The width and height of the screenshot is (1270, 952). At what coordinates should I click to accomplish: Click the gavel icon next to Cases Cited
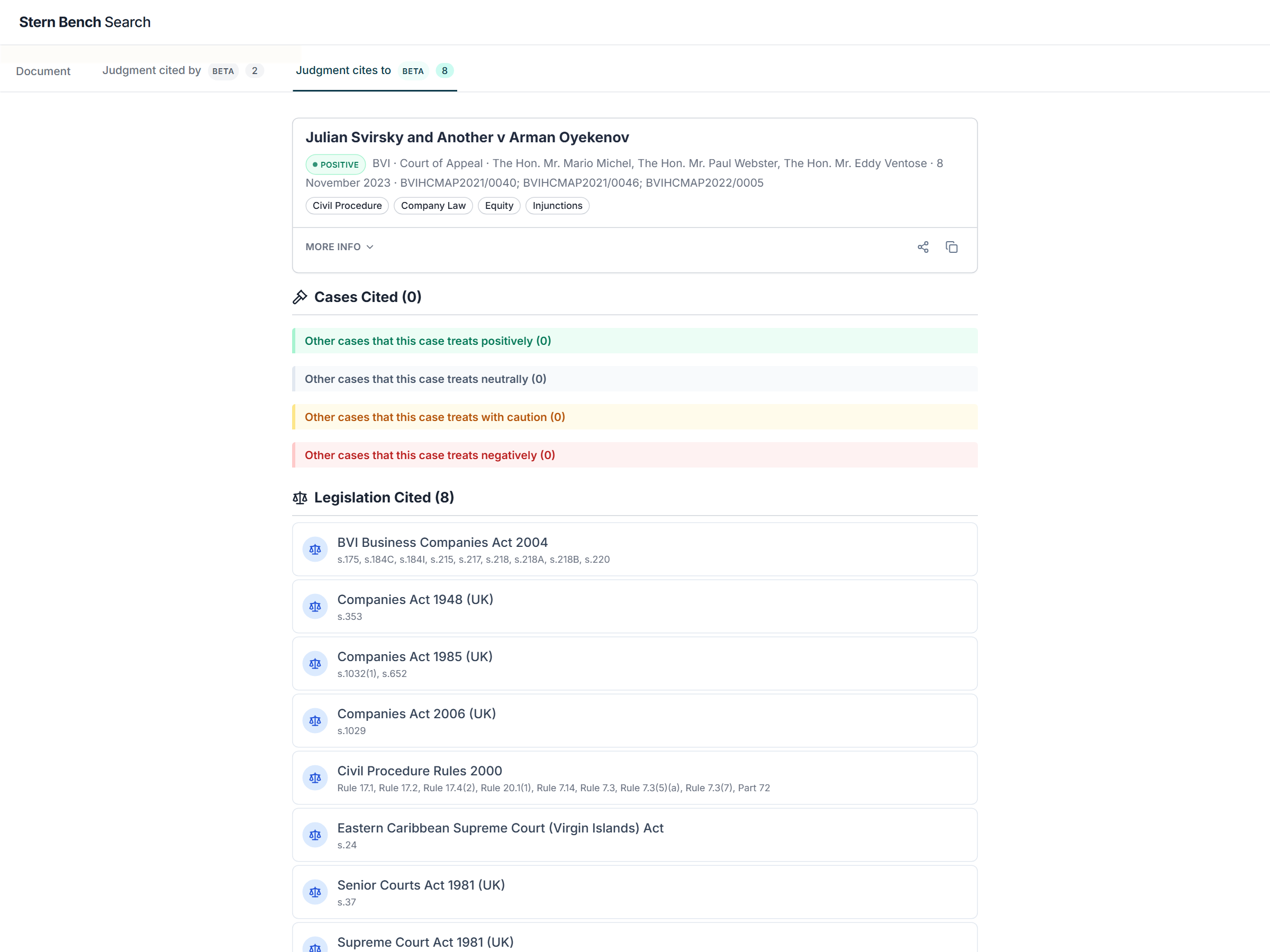300,297
